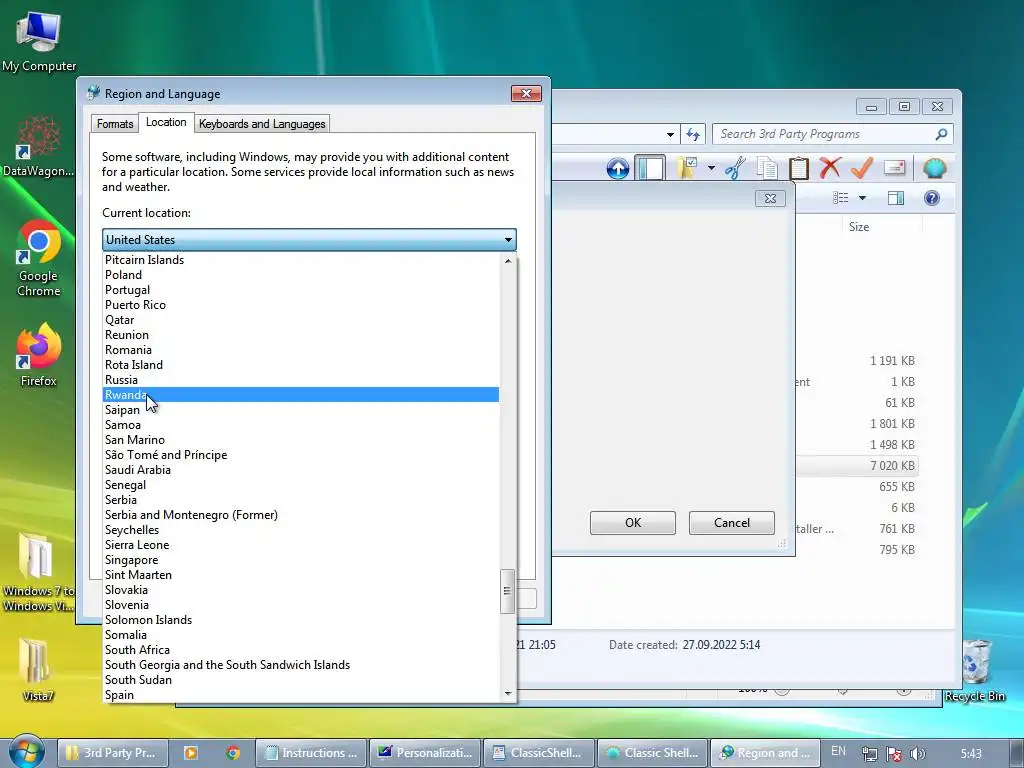Open the Recycle Bin
This screenshot has width=1024, height=768.
[x=975, y=670]
